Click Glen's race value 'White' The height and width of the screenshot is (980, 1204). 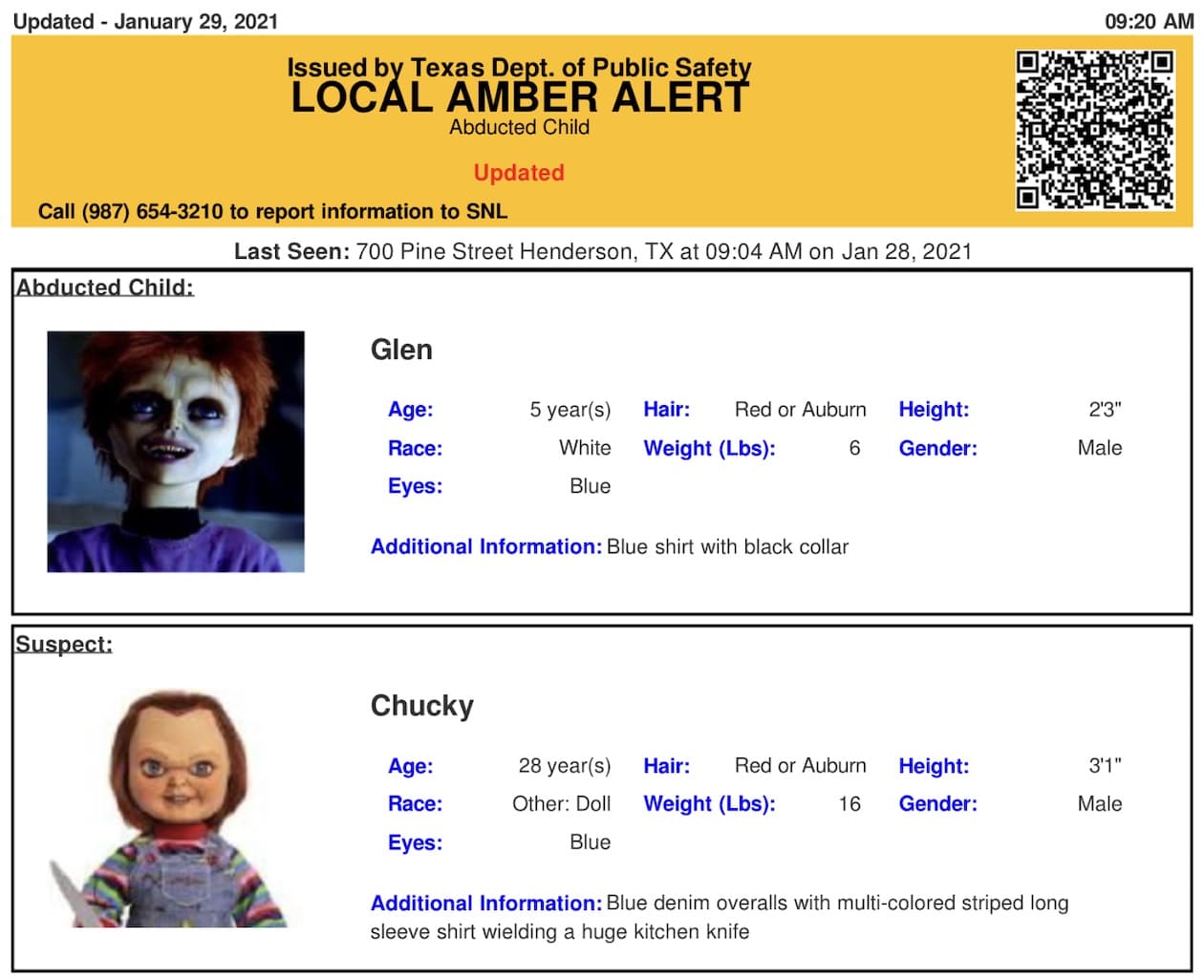point(585,448)
